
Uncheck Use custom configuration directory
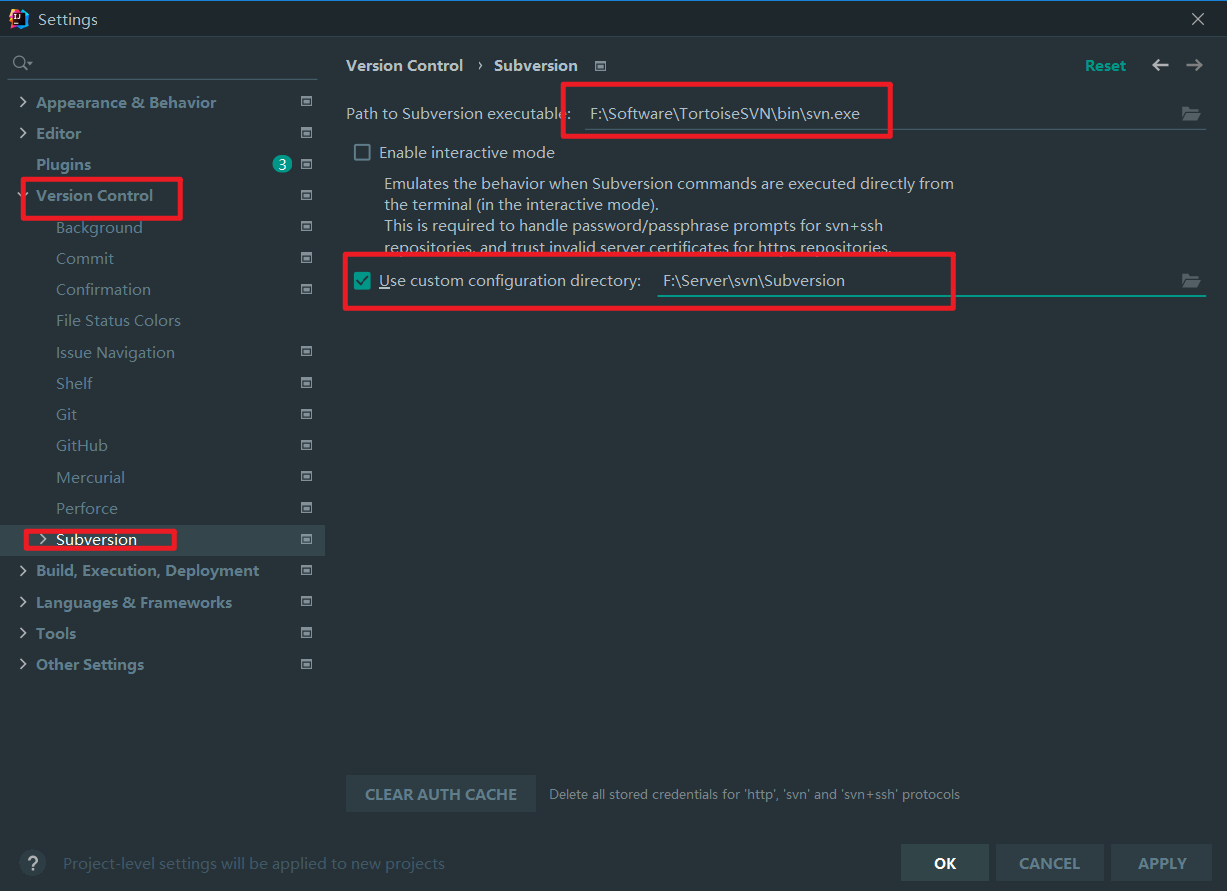(x=362, y=281)
